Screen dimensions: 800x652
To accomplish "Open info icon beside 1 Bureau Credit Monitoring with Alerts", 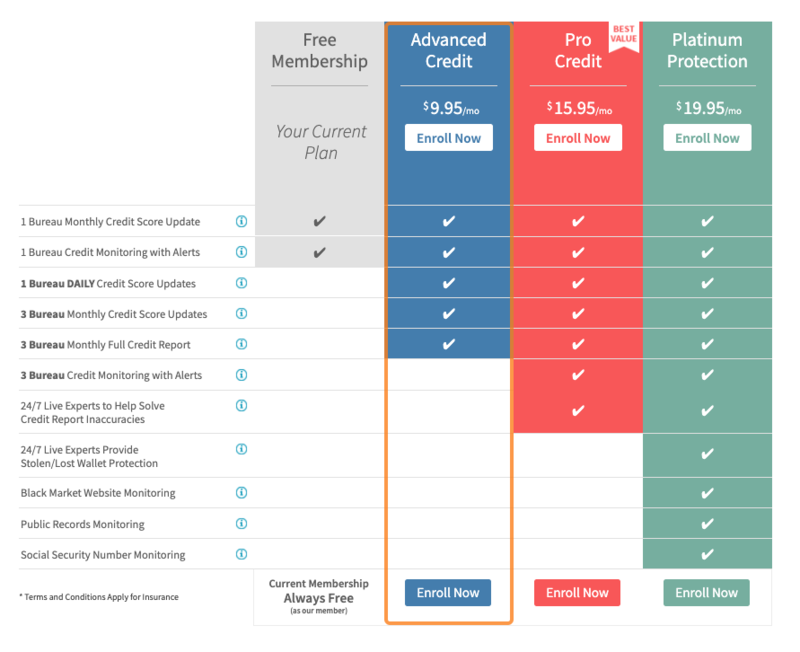I will pyautogui.click(x=241, y=252).
